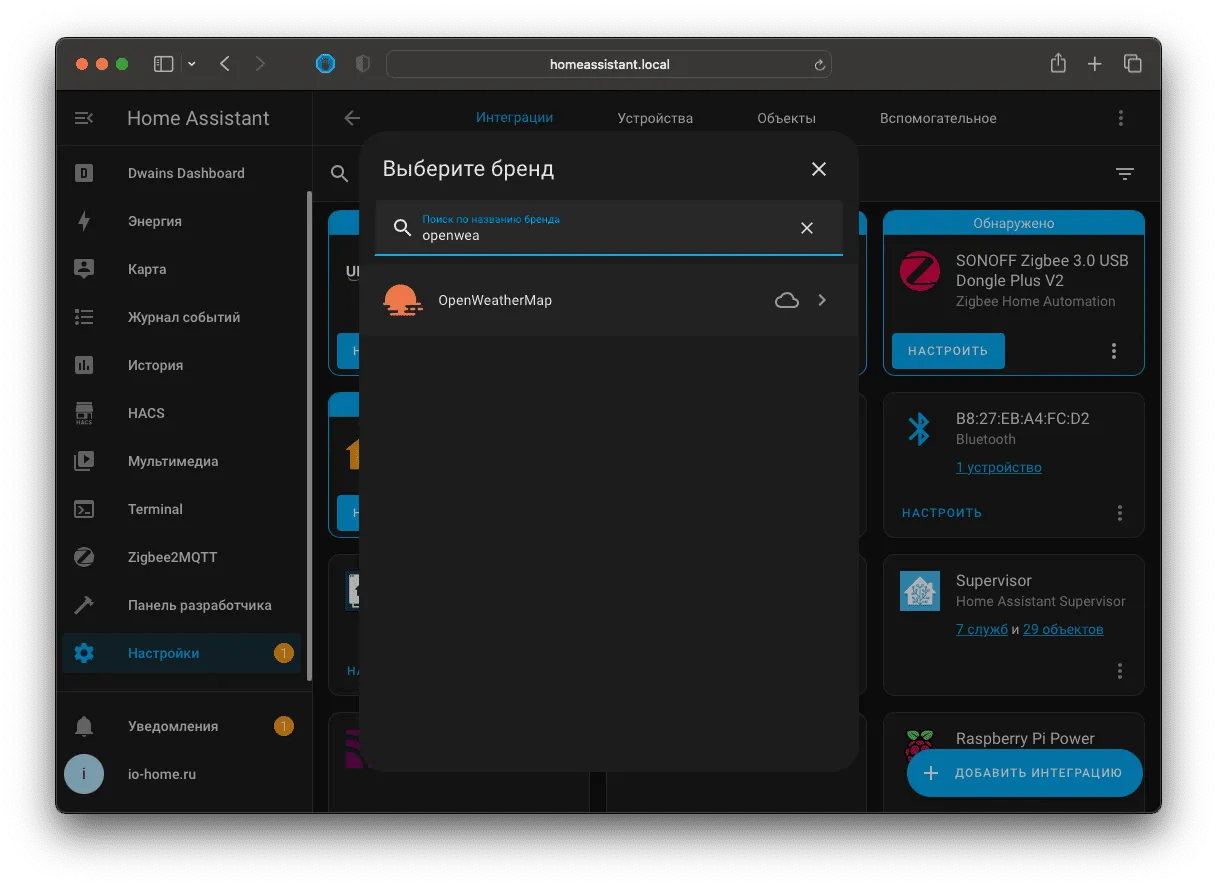
Task: Show Safari tab overview
Action: pyautogui.click(x=1132, y=64)
